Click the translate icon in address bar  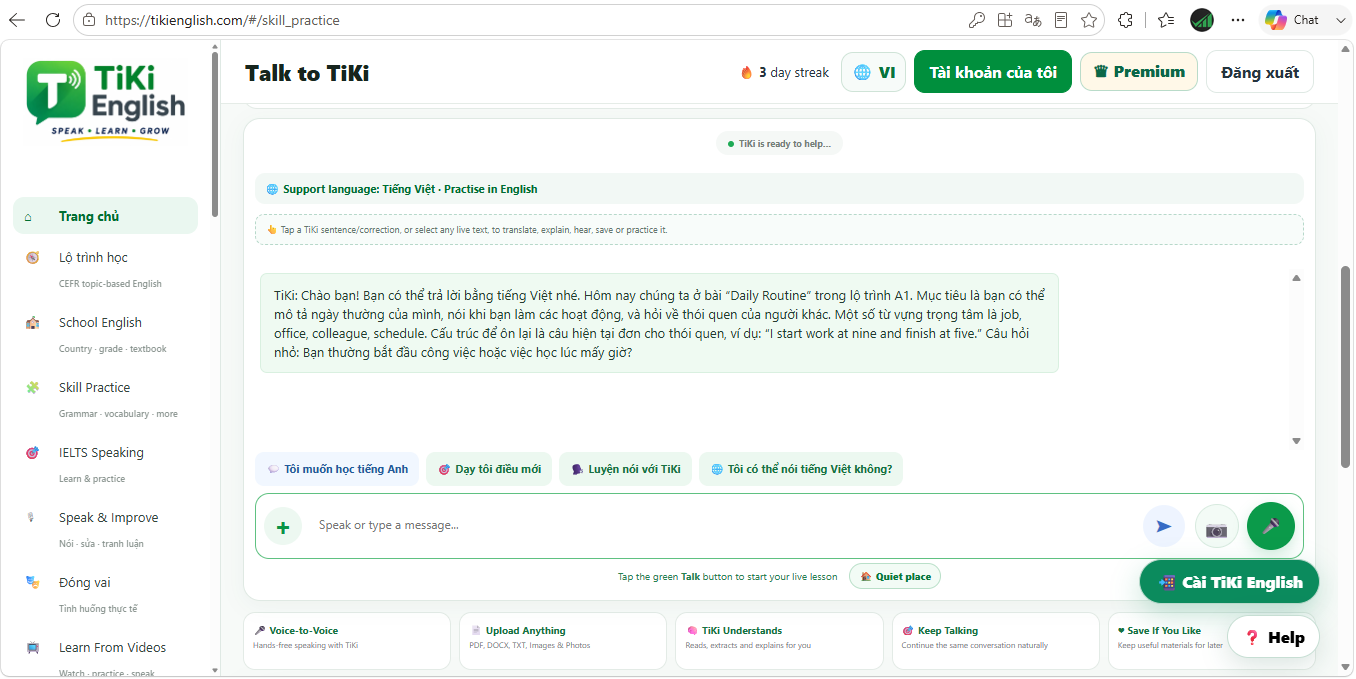click(1033, 20)
